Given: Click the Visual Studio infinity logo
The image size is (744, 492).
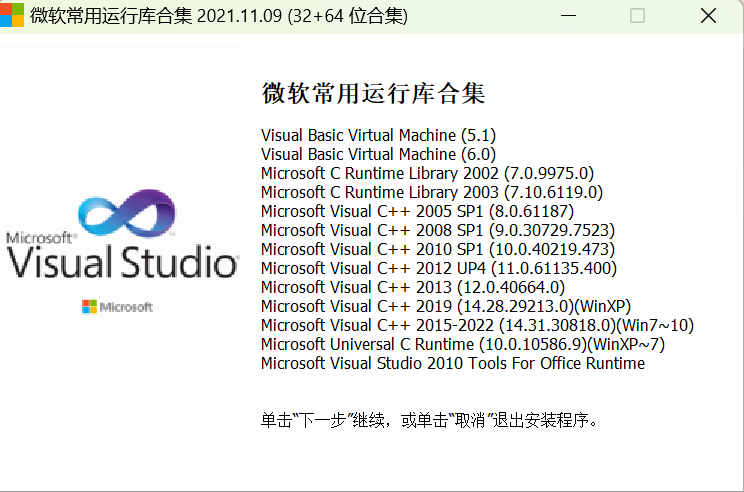Looking at the screenshot, I should pos(127,213).
